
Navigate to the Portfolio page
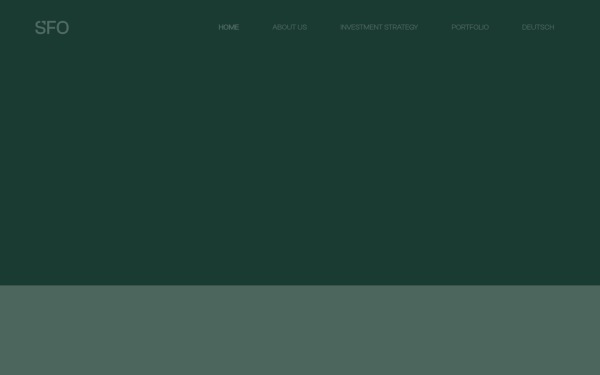point(470,27)
